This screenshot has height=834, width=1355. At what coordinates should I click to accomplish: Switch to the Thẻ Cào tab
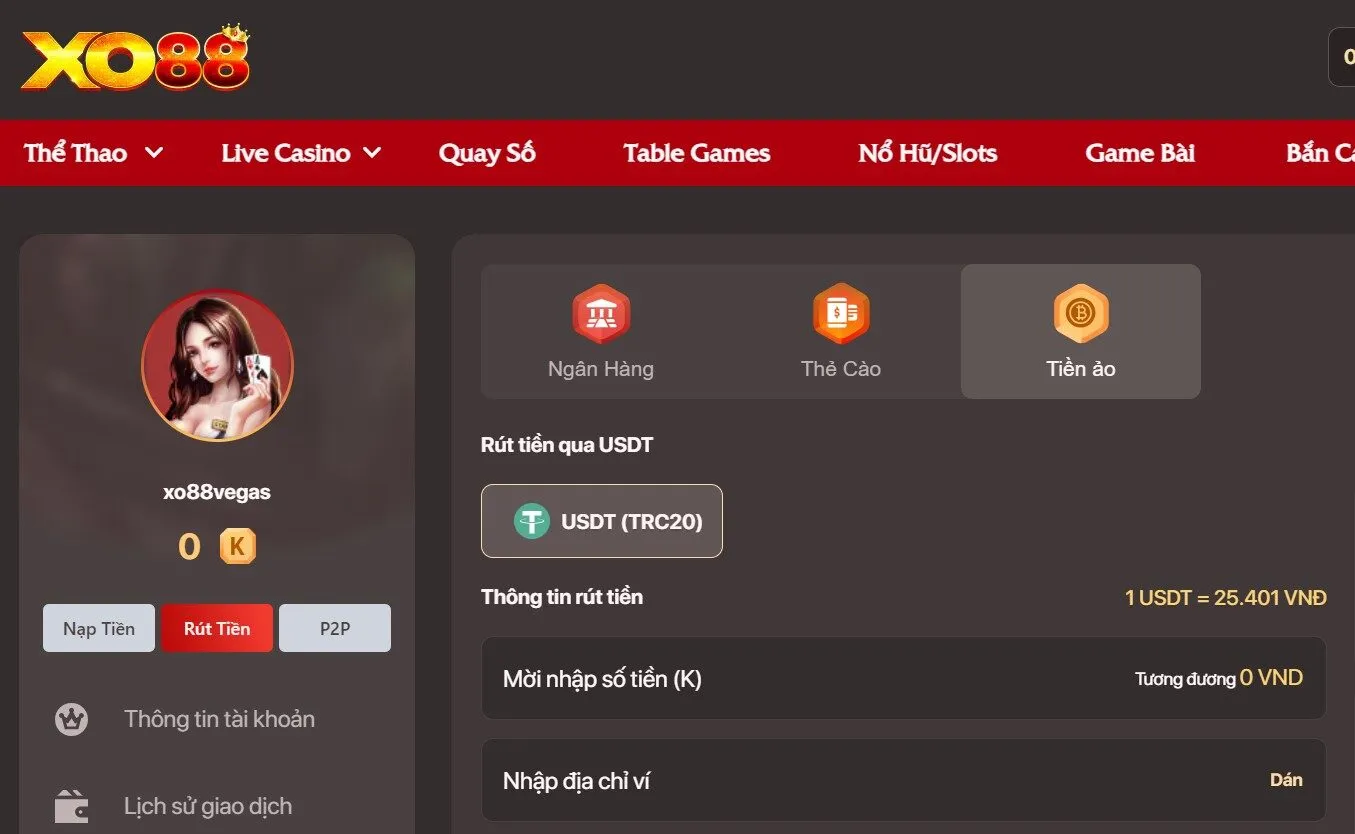pos(841,331)
